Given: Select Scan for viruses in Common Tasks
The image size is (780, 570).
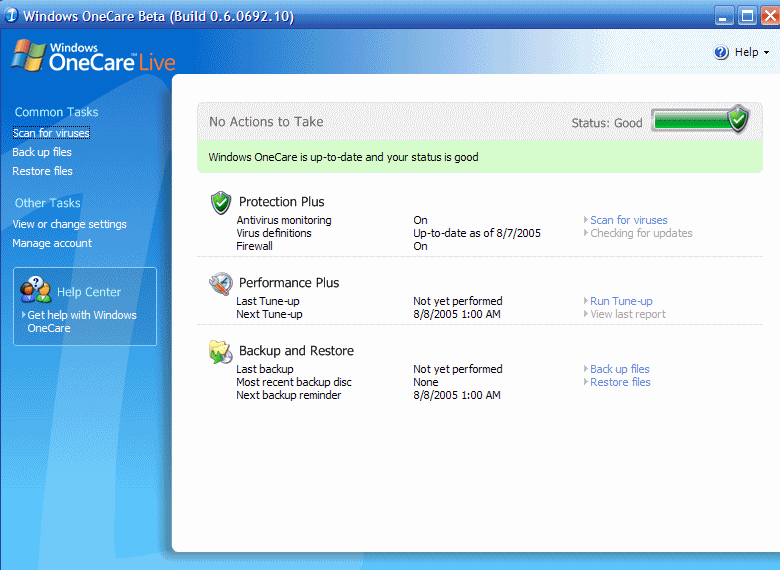Looking at the screenshot, I should pos(51,133).
